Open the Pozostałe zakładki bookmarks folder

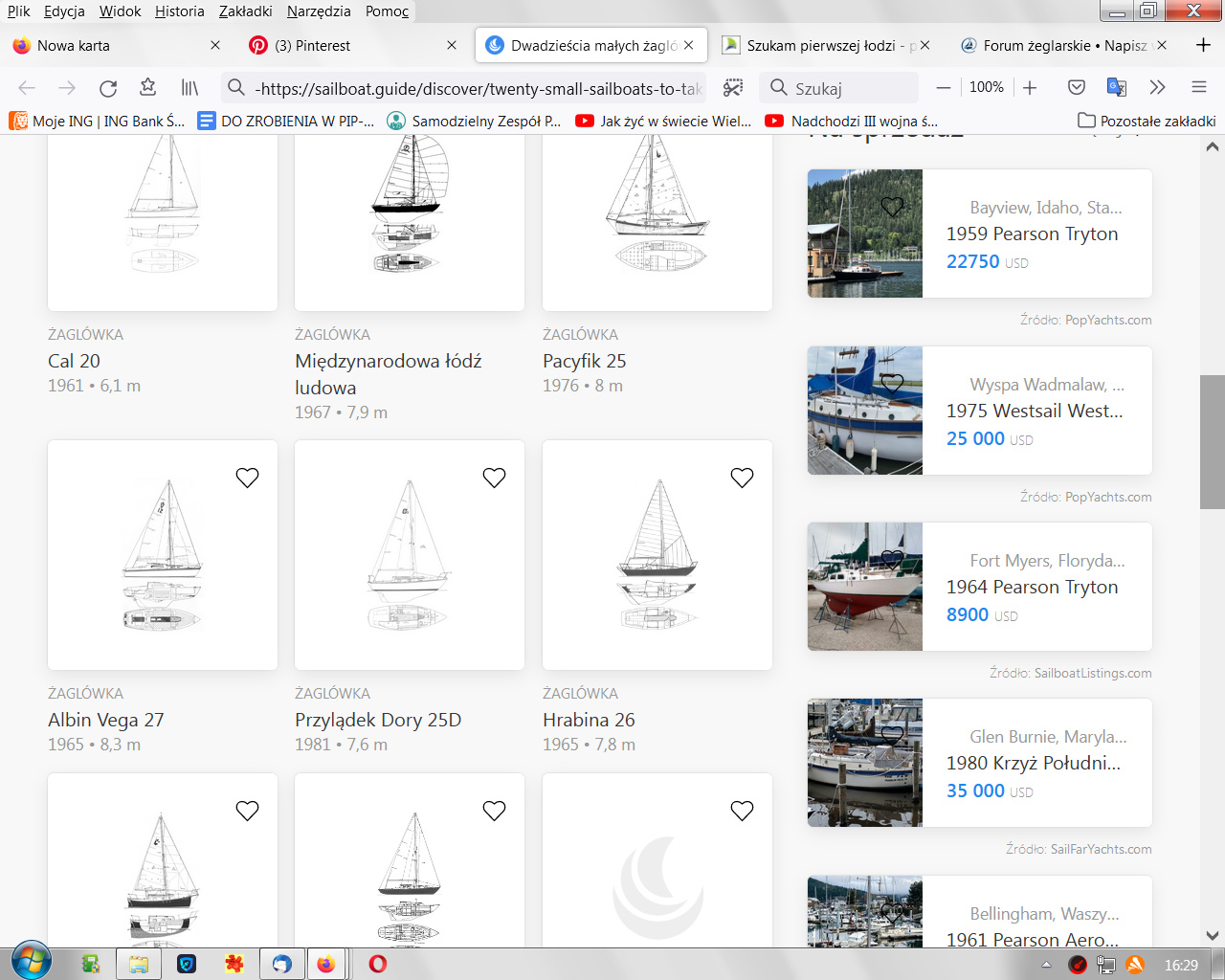[x=1147, y=121]
